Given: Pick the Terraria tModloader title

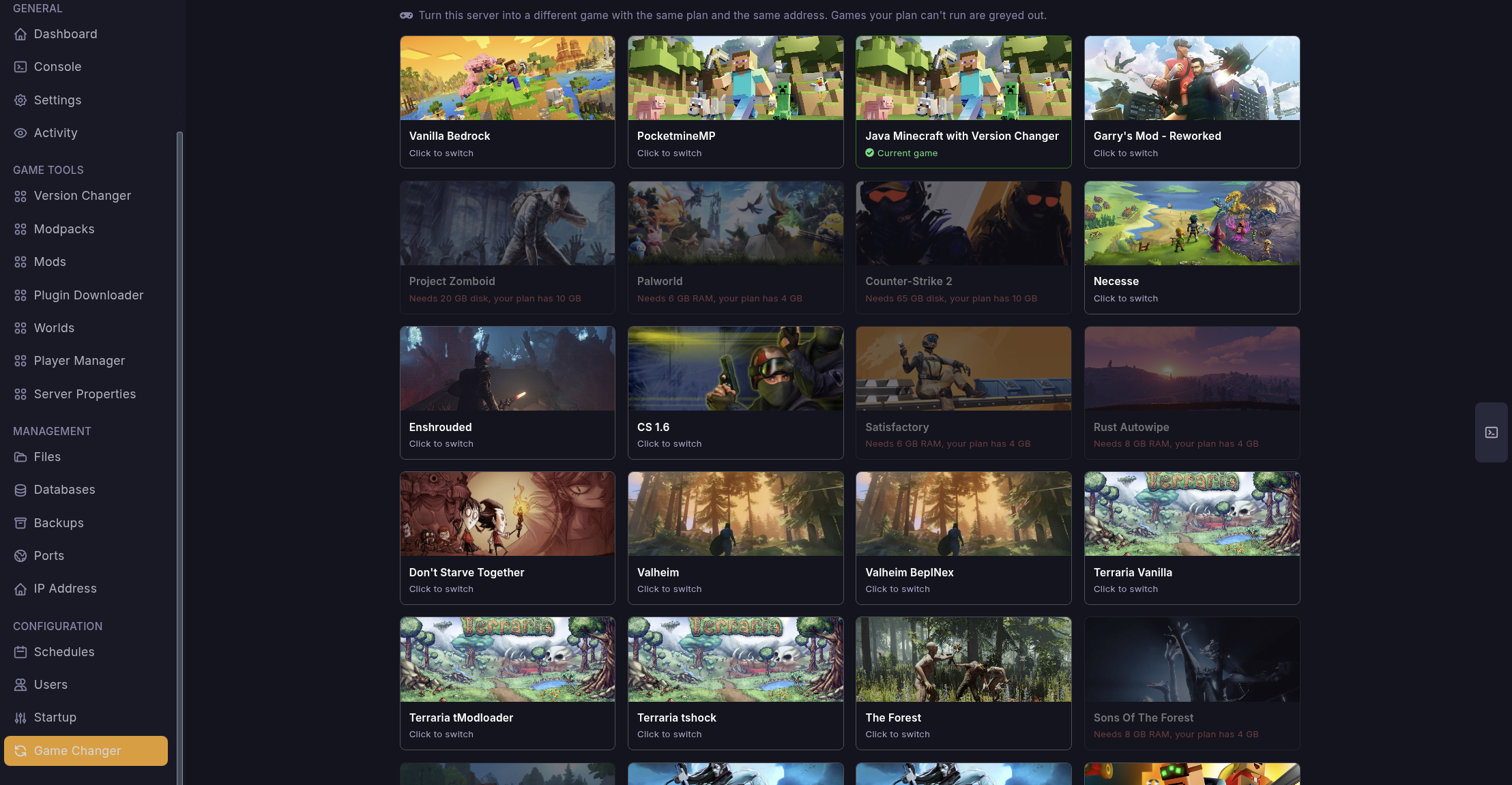Looking at the screenshot, I should [461, 717].
